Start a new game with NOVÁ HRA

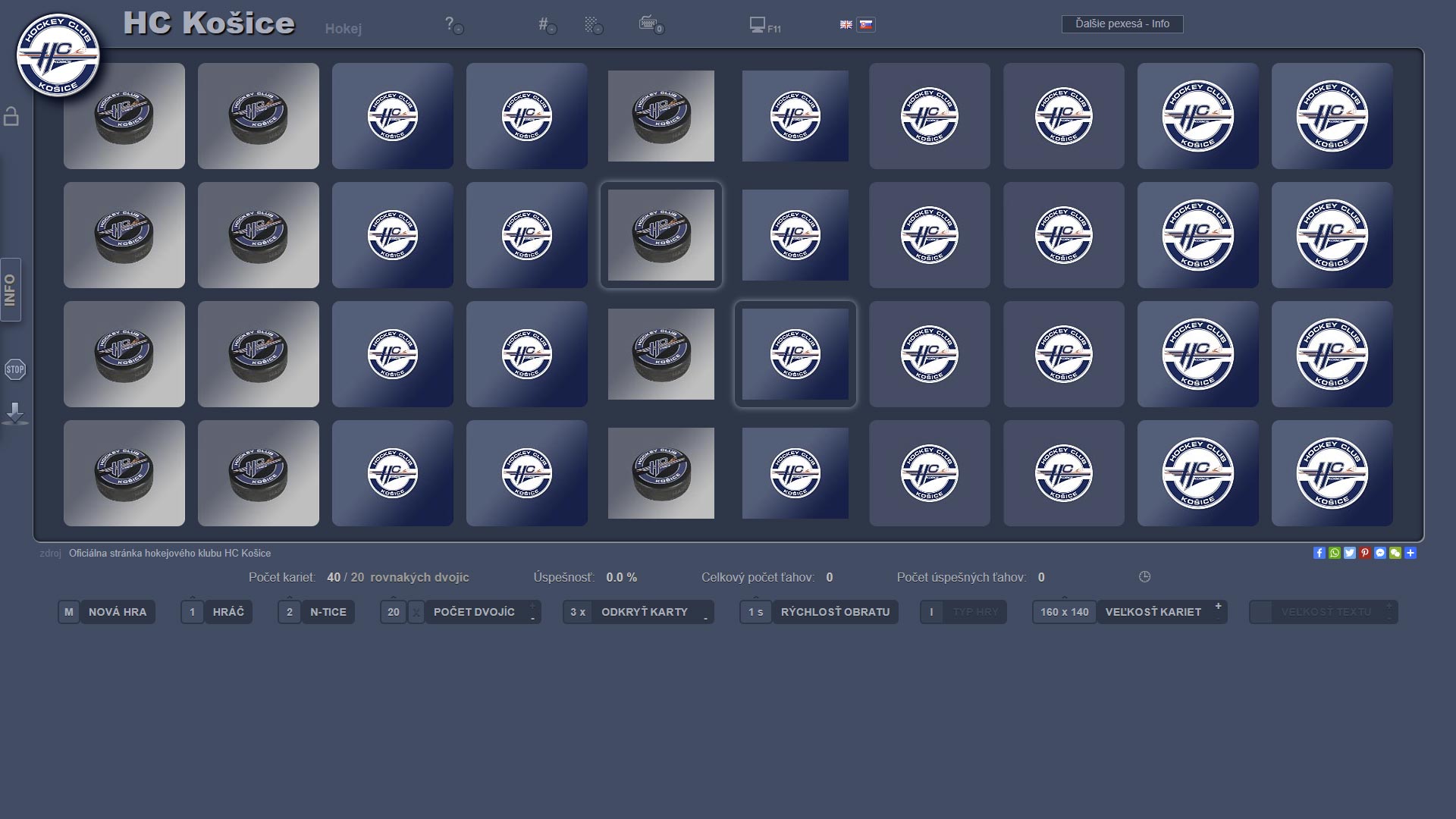click(118, 612)
